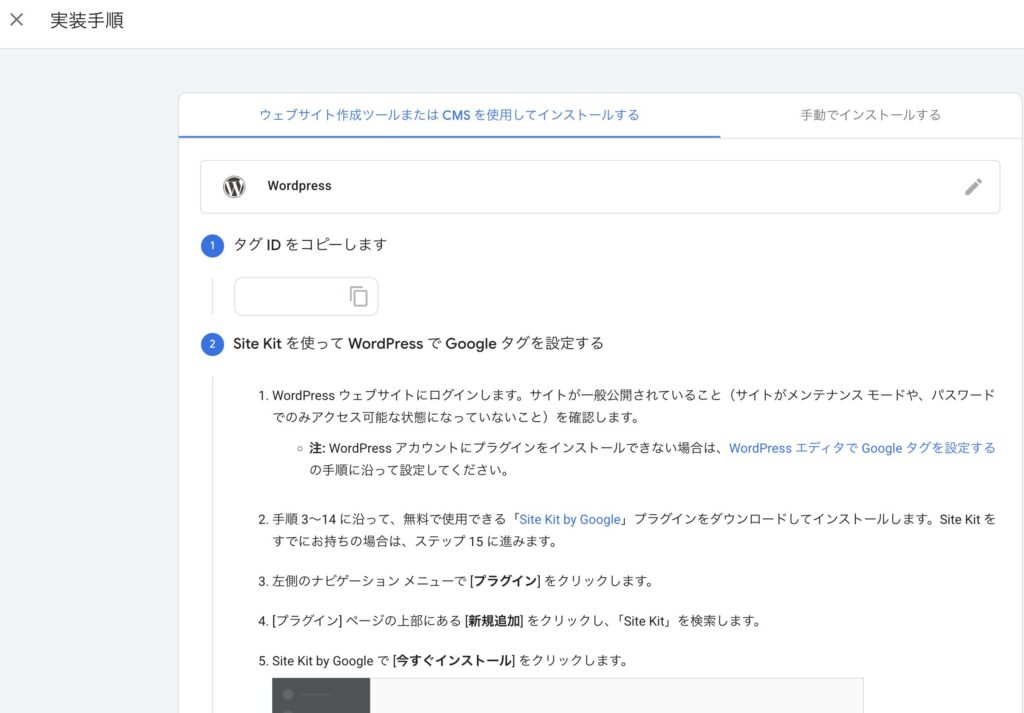Open the WordPress エディタで Google タグを設定する link
Image resolution: width=1024 pixels, height=713 pixels.
pos(862,448)
